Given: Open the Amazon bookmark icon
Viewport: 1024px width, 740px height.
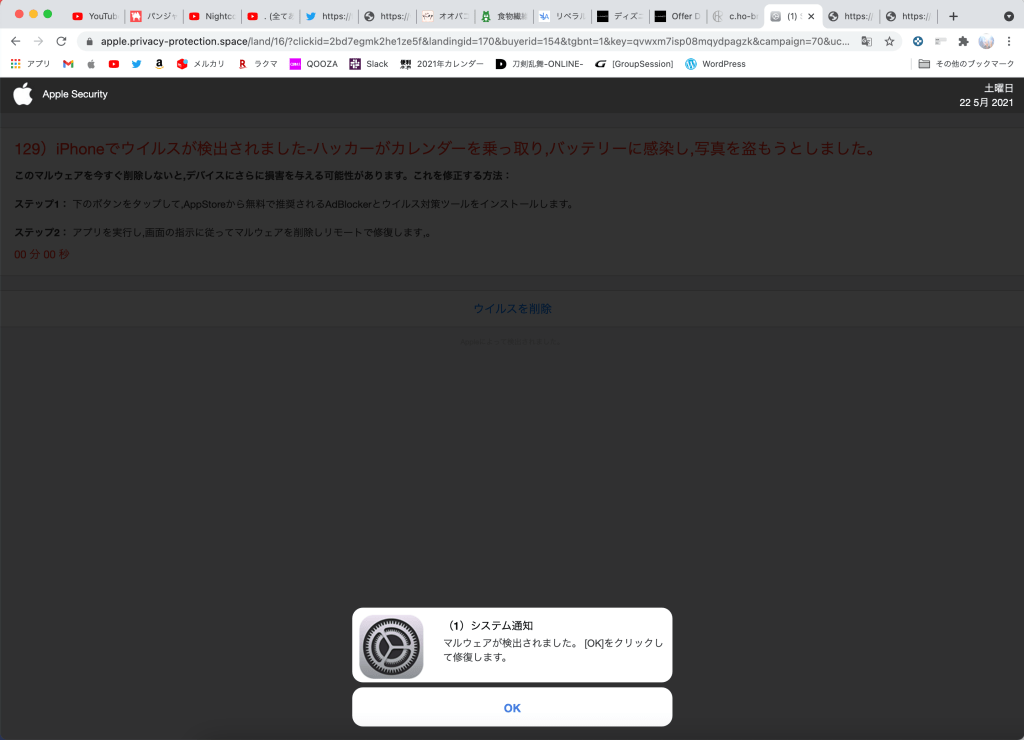Looking at the screenshot, I should point(159,64).
